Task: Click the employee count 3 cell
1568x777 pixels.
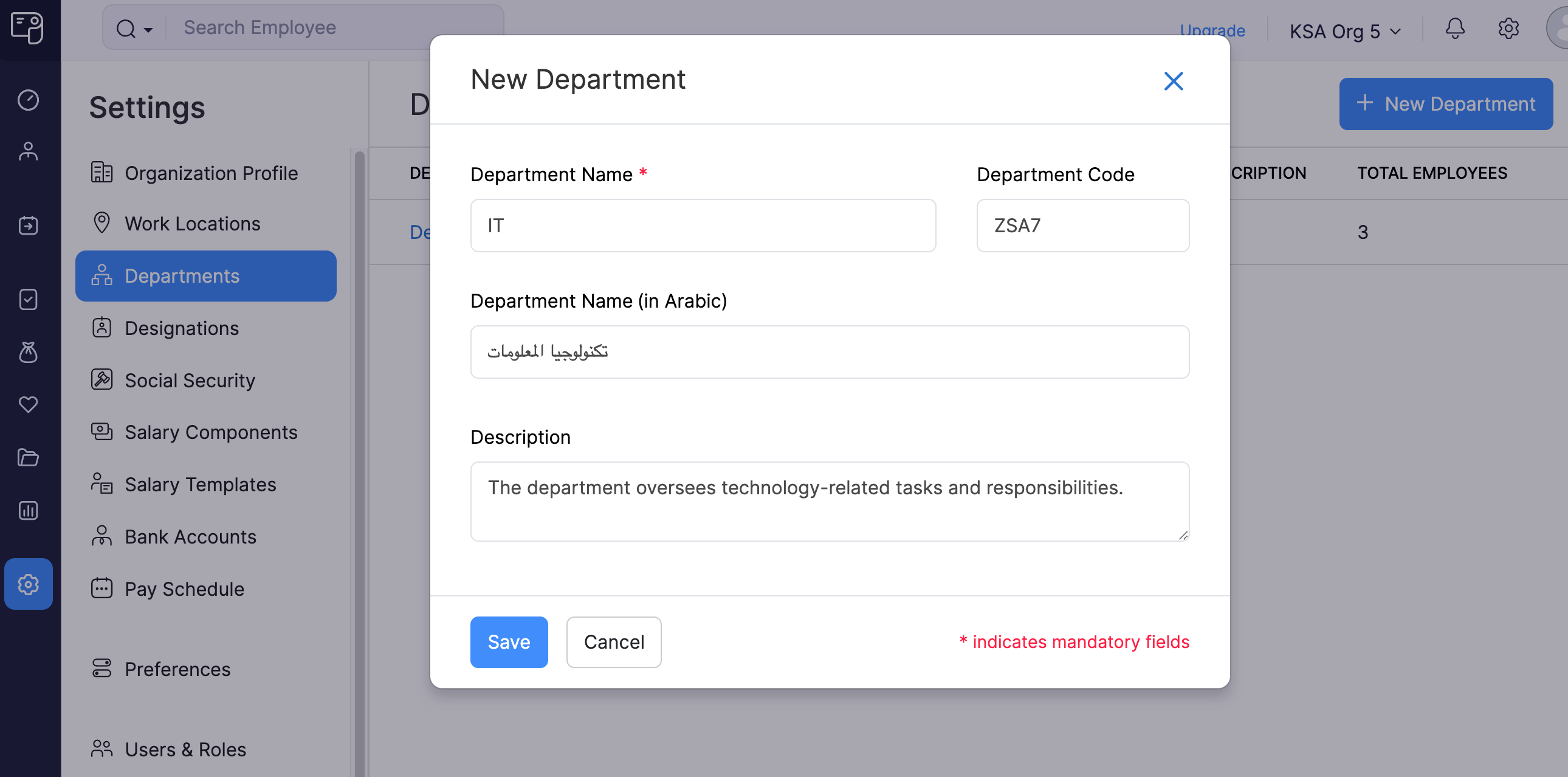Action: [1362, 232]
